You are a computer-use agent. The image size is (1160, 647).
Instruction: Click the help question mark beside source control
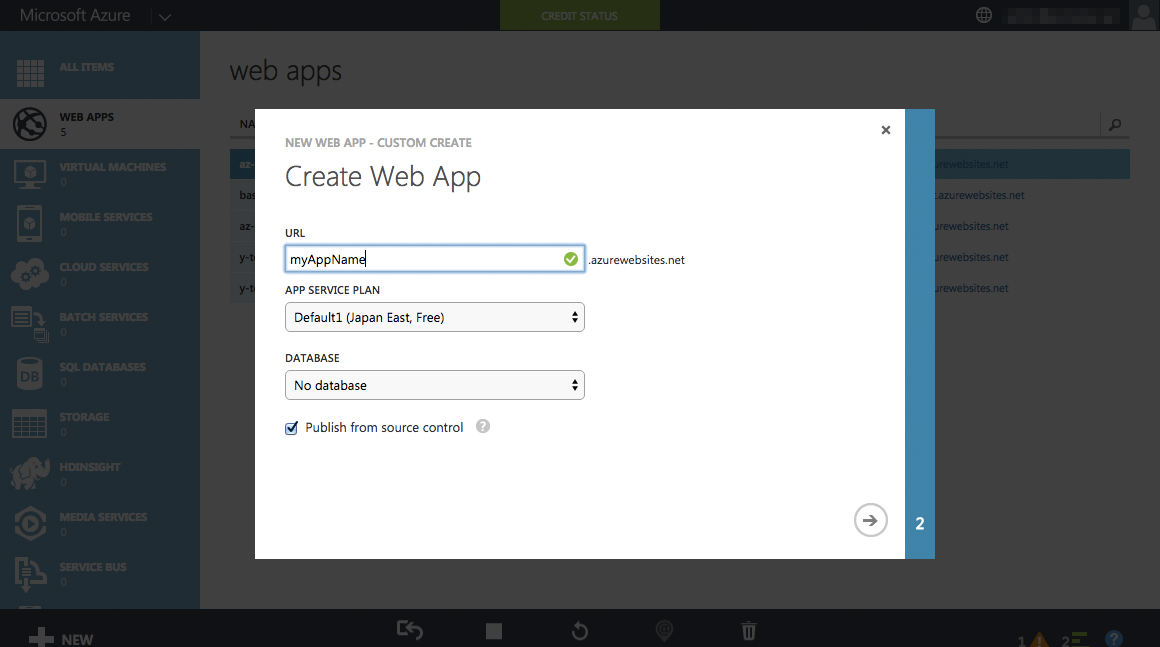coord(483,427)
